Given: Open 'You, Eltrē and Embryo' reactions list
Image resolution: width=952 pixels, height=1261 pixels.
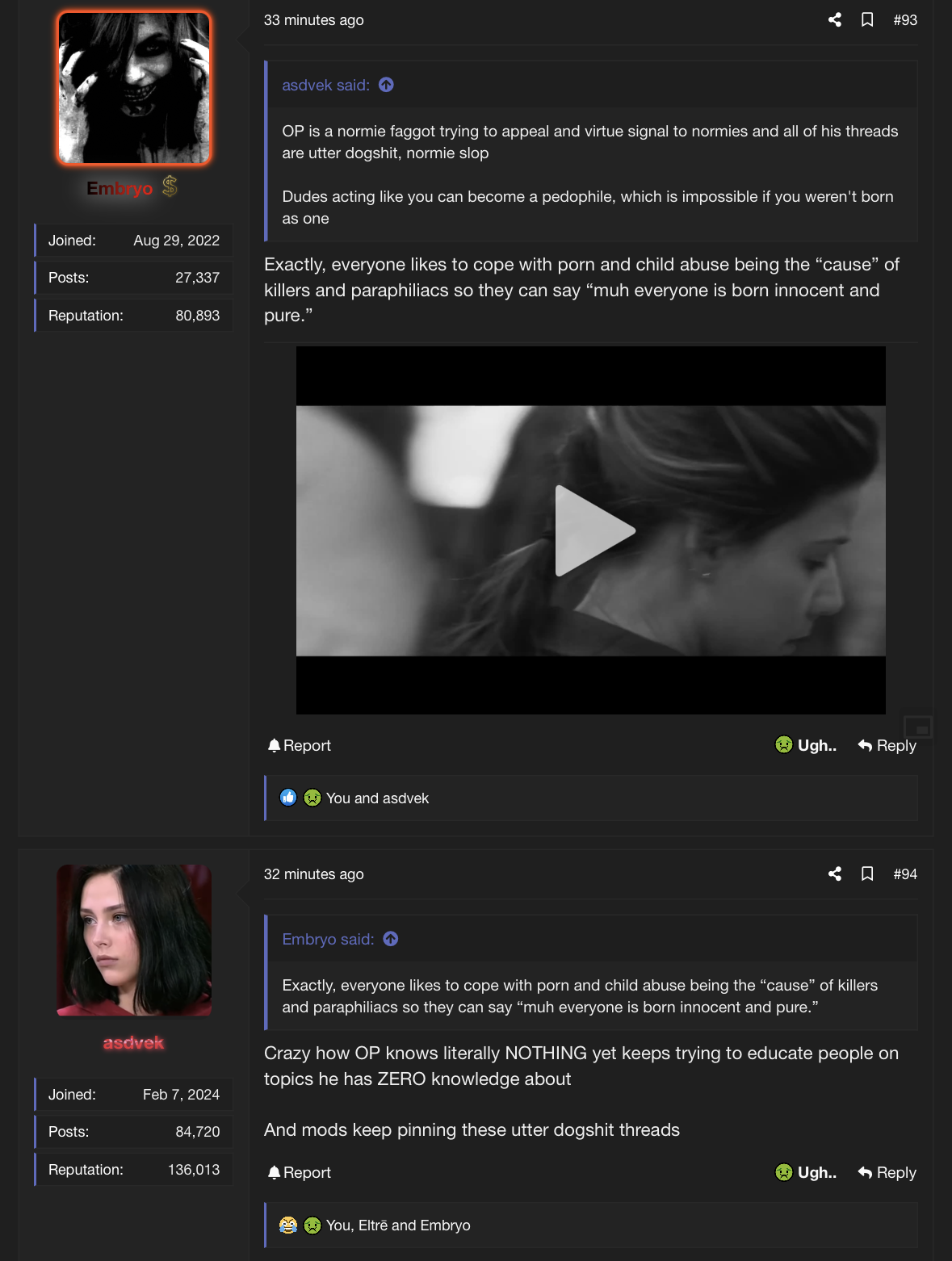Looking at the screenshot, I should tap(398, 1225).
